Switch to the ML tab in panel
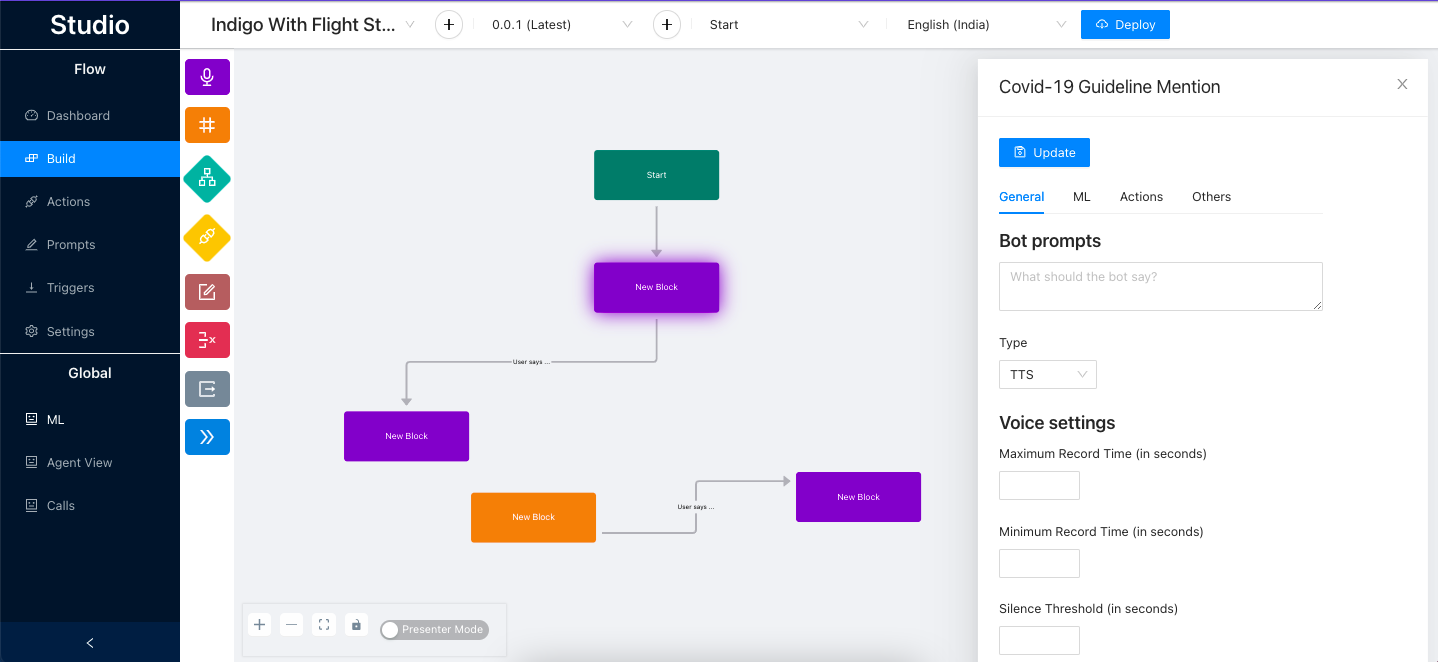The image size is (1438, 662). [x=1081, y=197]
